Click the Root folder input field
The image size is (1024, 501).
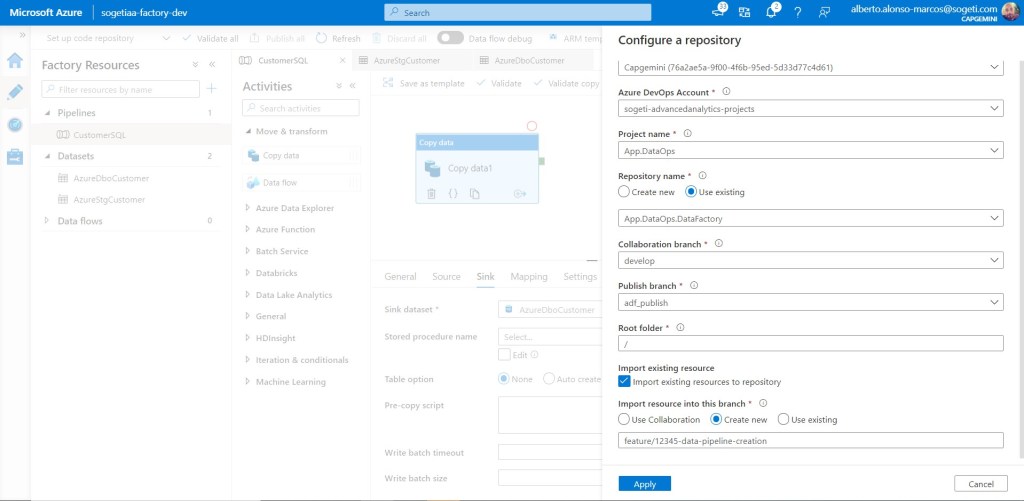pyautogui.click(x=810, y=343)
